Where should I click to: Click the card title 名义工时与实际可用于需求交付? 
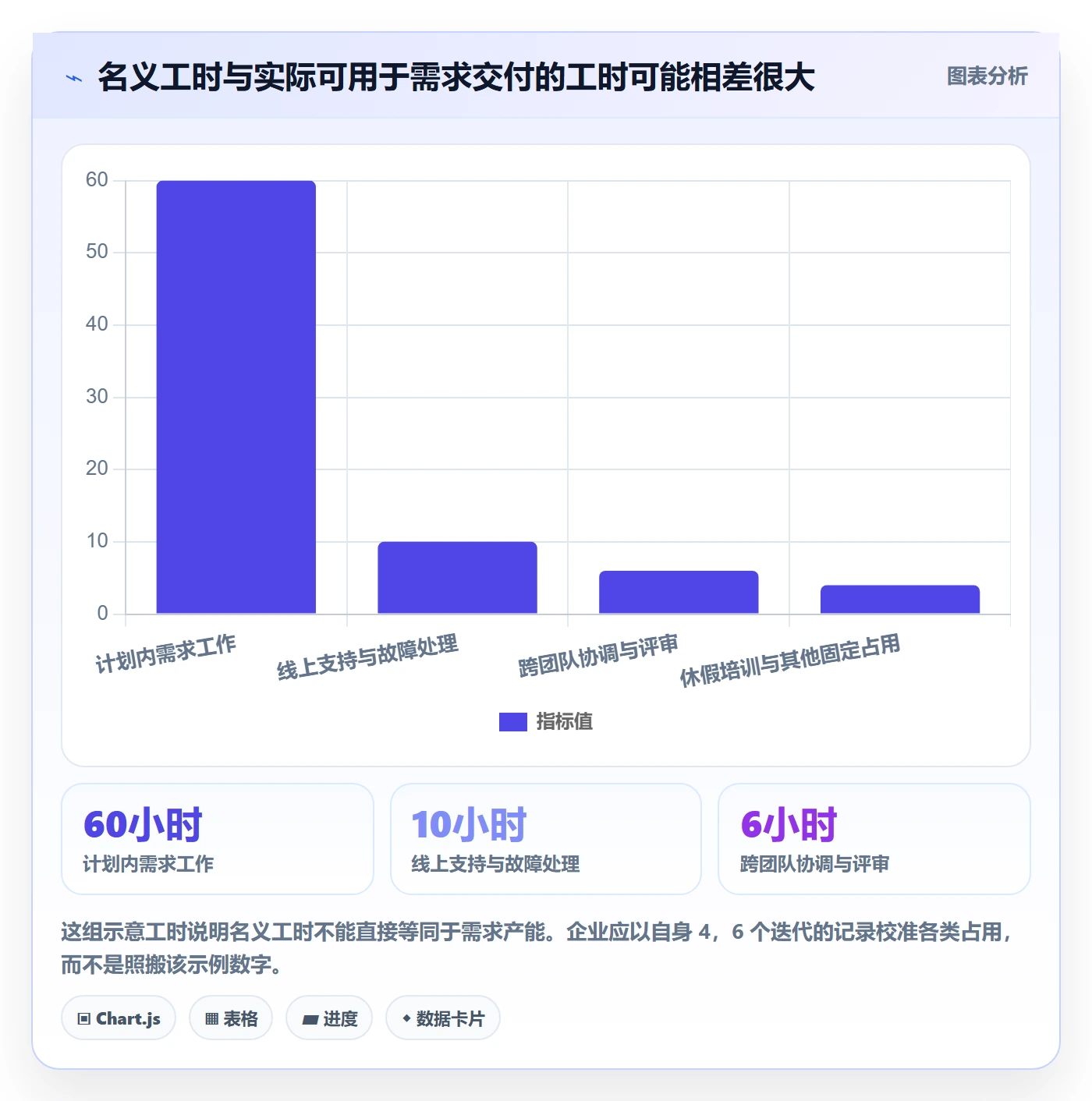[456, 77]
